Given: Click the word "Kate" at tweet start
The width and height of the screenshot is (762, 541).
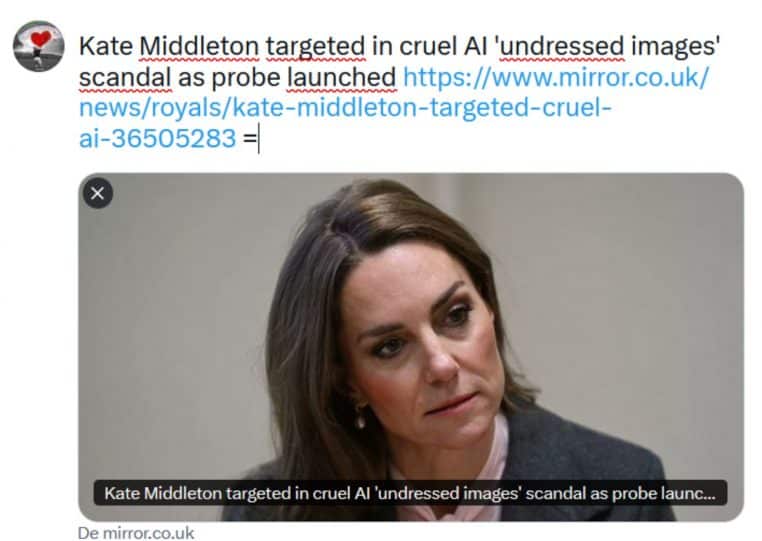Looking at the screenshot, I should coord(106,47).
